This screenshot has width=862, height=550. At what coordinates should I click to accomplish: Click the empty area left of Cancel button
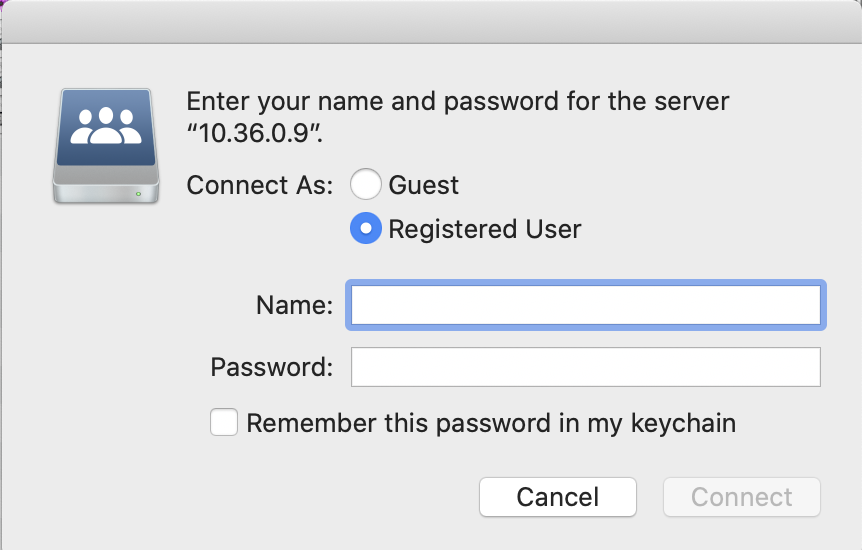pos(300,497)
